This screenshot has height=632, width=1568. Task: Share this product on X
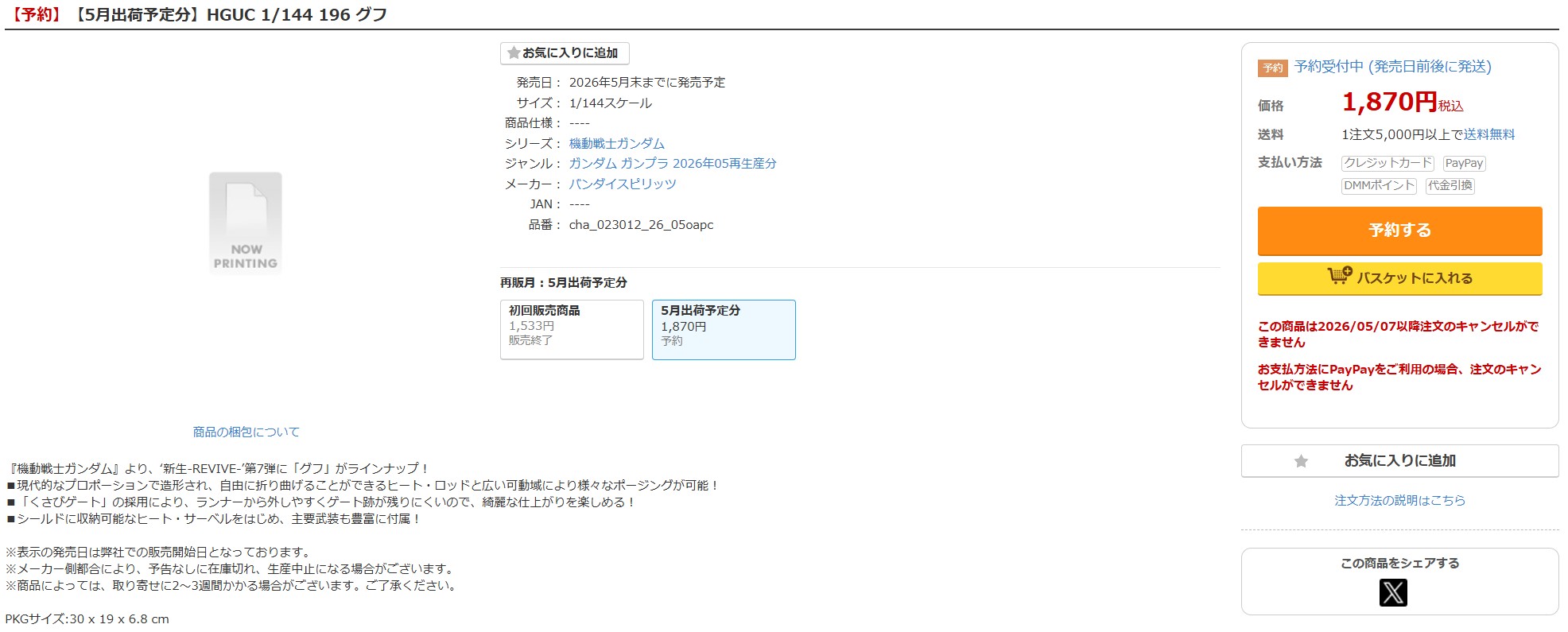tap(1393, 592)
